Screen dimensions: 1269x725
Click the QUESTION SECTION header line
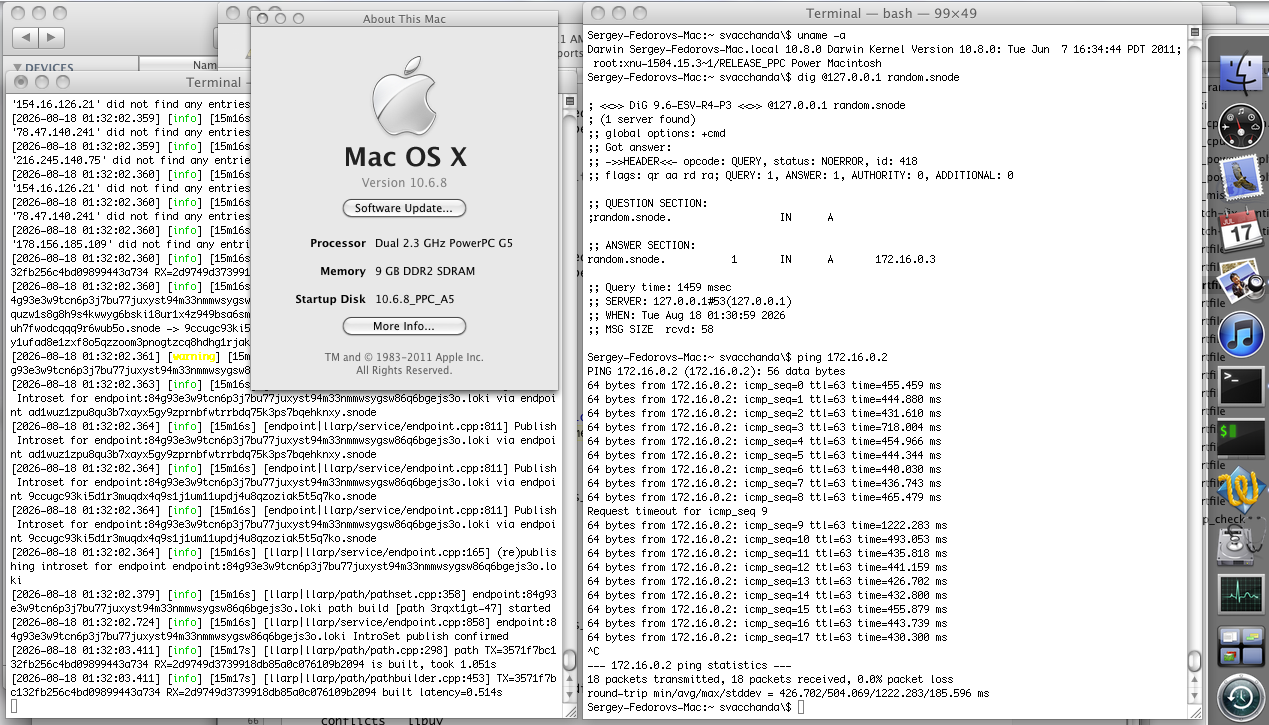(x=646, y=203)
